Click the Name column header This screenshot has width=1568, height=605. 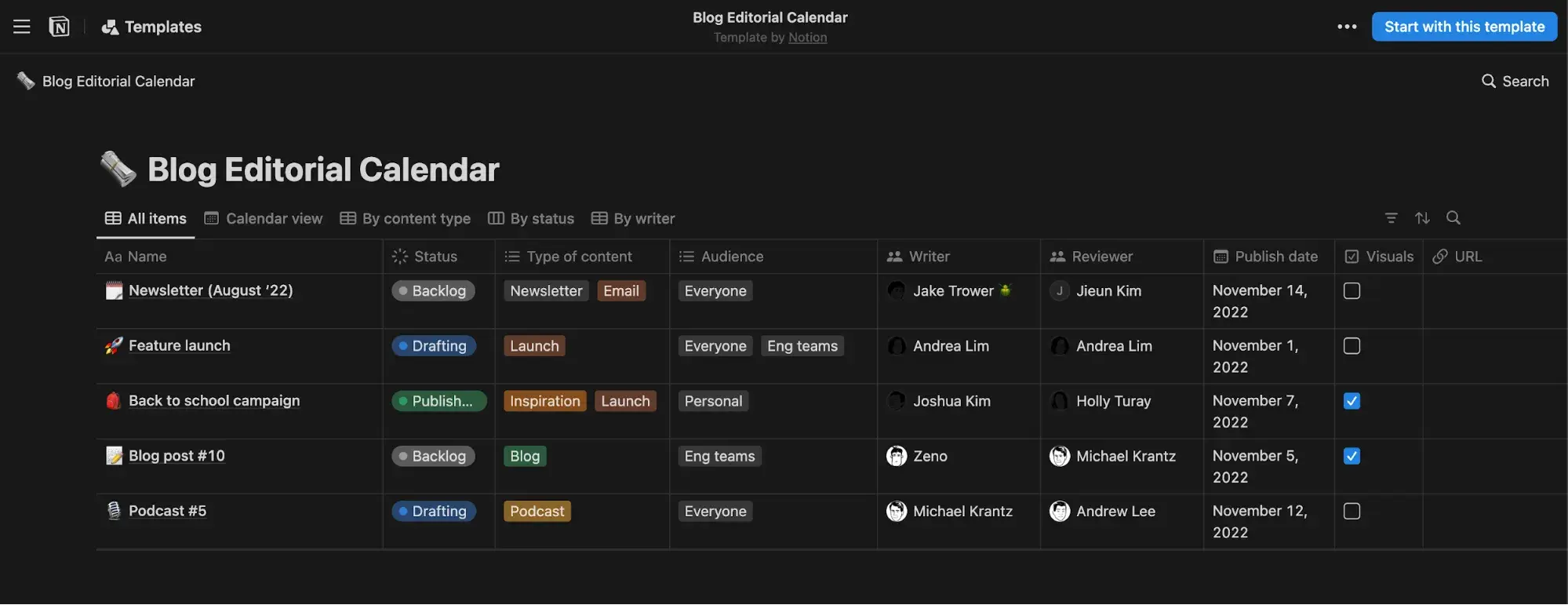coord(239,257)
